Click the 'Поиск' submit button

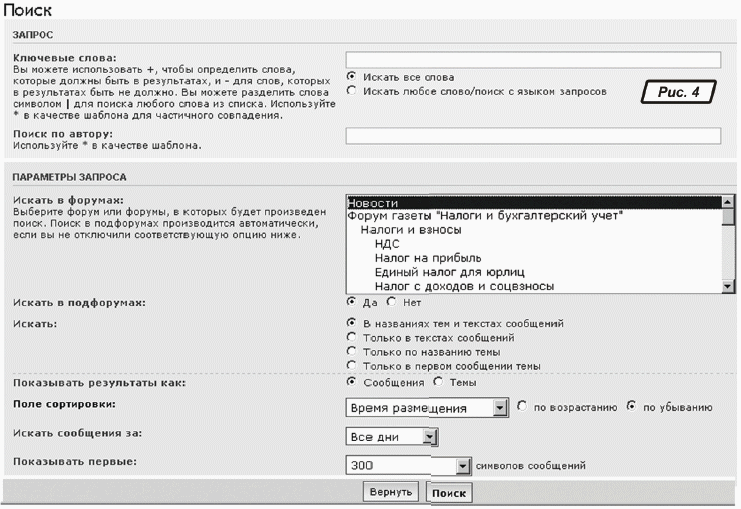449,493
